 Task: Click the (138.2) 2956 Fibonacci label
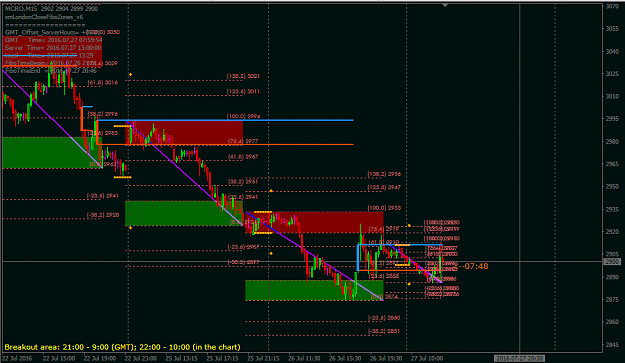tap(384, 174)
